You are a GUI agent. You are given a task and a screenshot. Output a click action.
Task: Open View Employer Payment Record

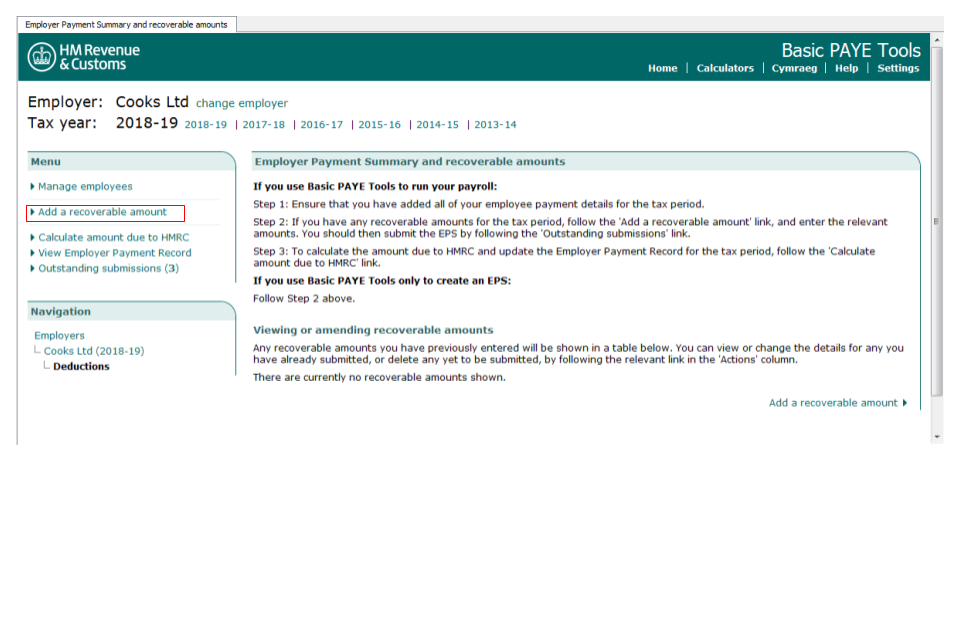coord(114,252)
